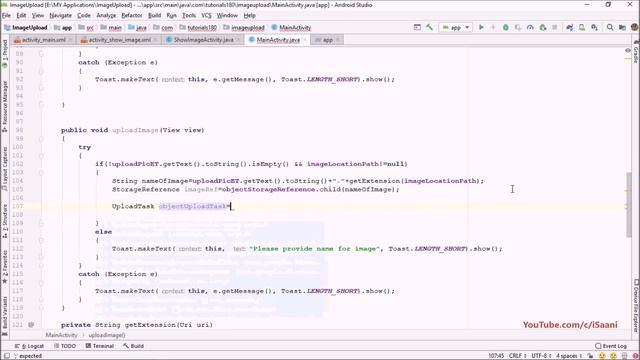This screenshot has height=360, width=640.
Task: Switch to the activity_show_image.xml tab
Action: click(x=119, y=40)
